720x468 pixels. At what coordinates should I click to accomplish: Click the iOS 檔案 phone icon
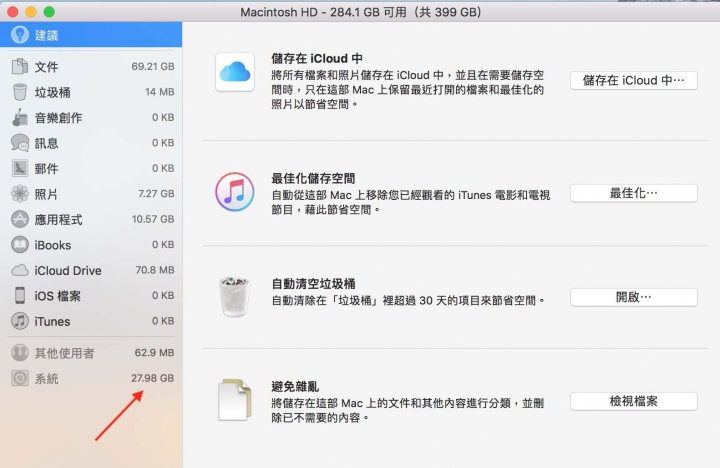pyautogui.click(x=20, y=295)
